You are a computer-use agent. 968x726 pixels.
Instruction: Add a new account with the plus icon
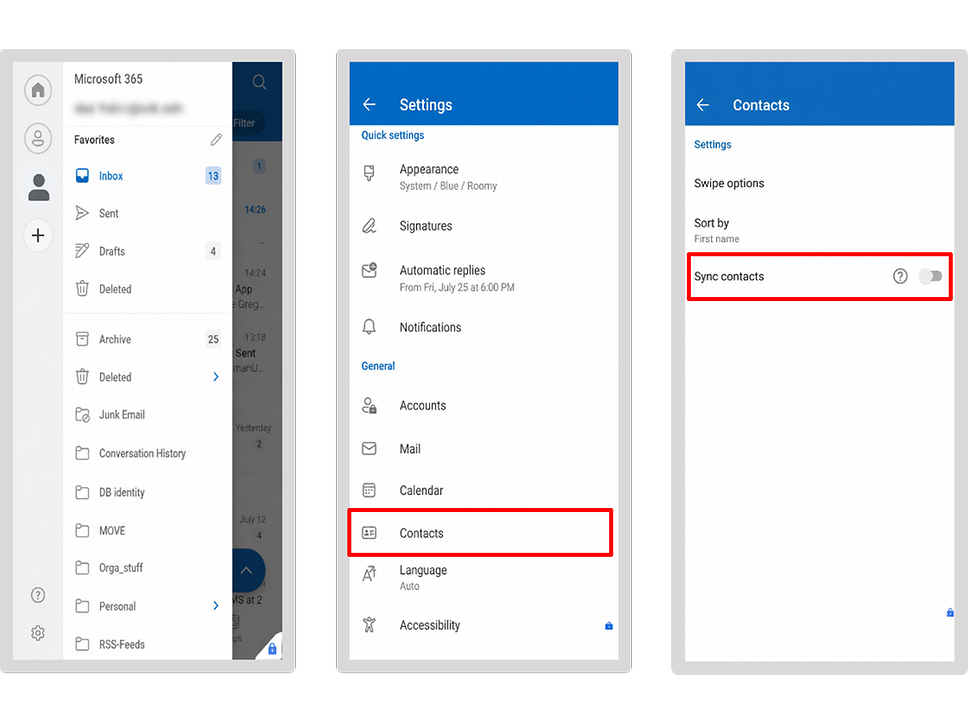pos(38,235)
